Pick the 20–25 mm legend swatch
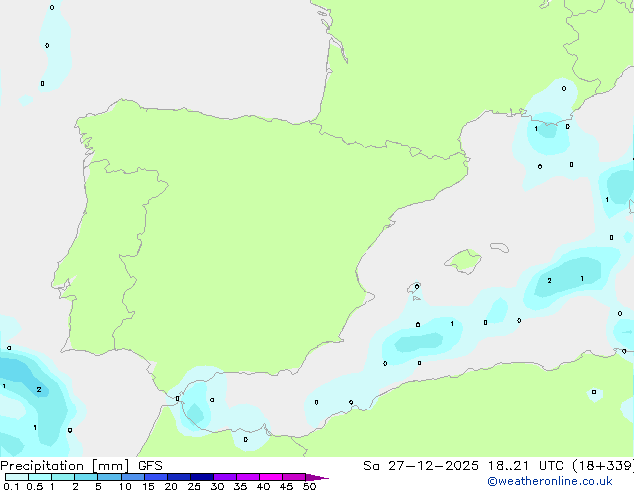634x490 pixels. pyautogui.click(x=179, y=477)
